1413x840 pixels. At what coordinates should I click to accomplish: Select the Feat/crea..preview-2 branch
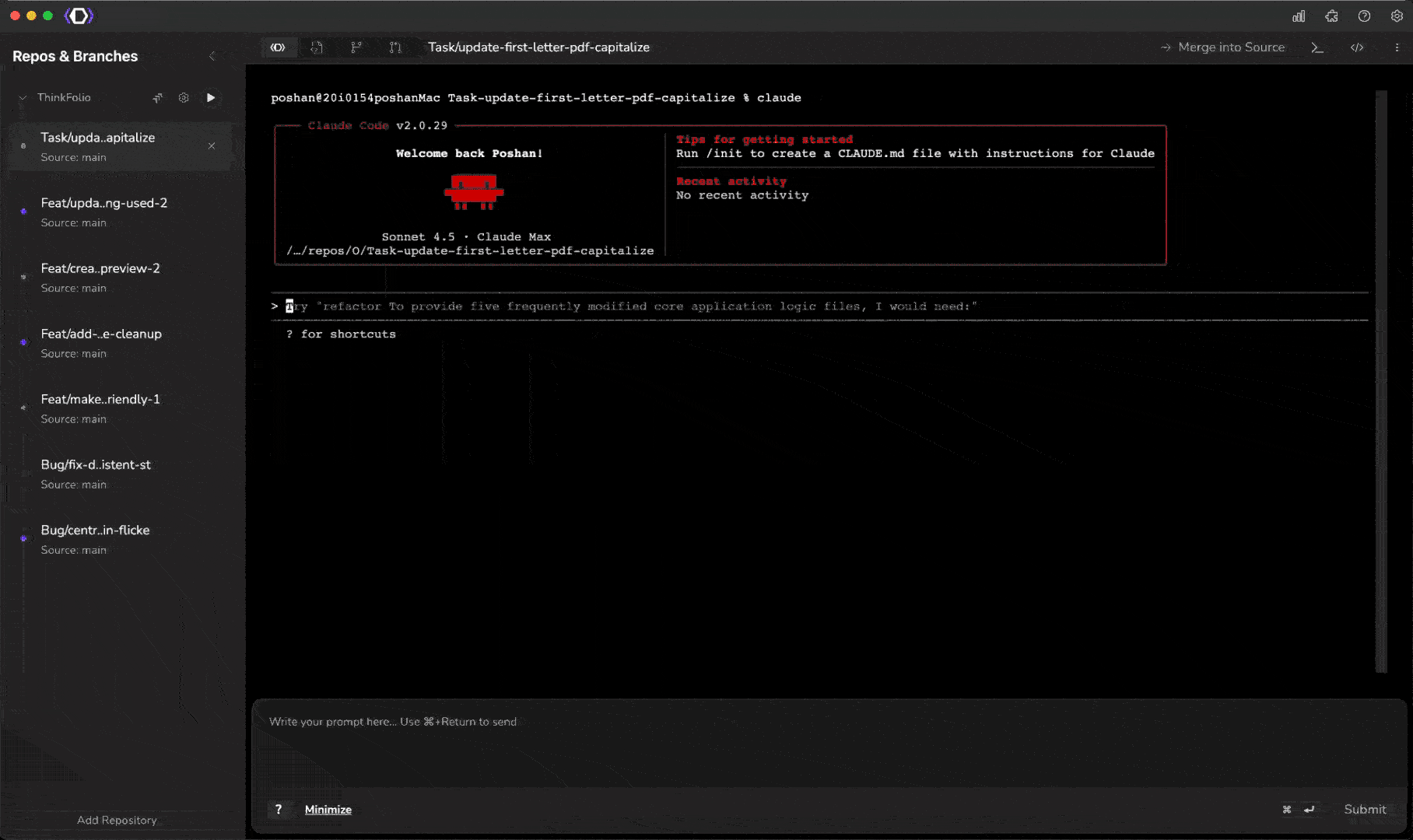coord(120,277)
